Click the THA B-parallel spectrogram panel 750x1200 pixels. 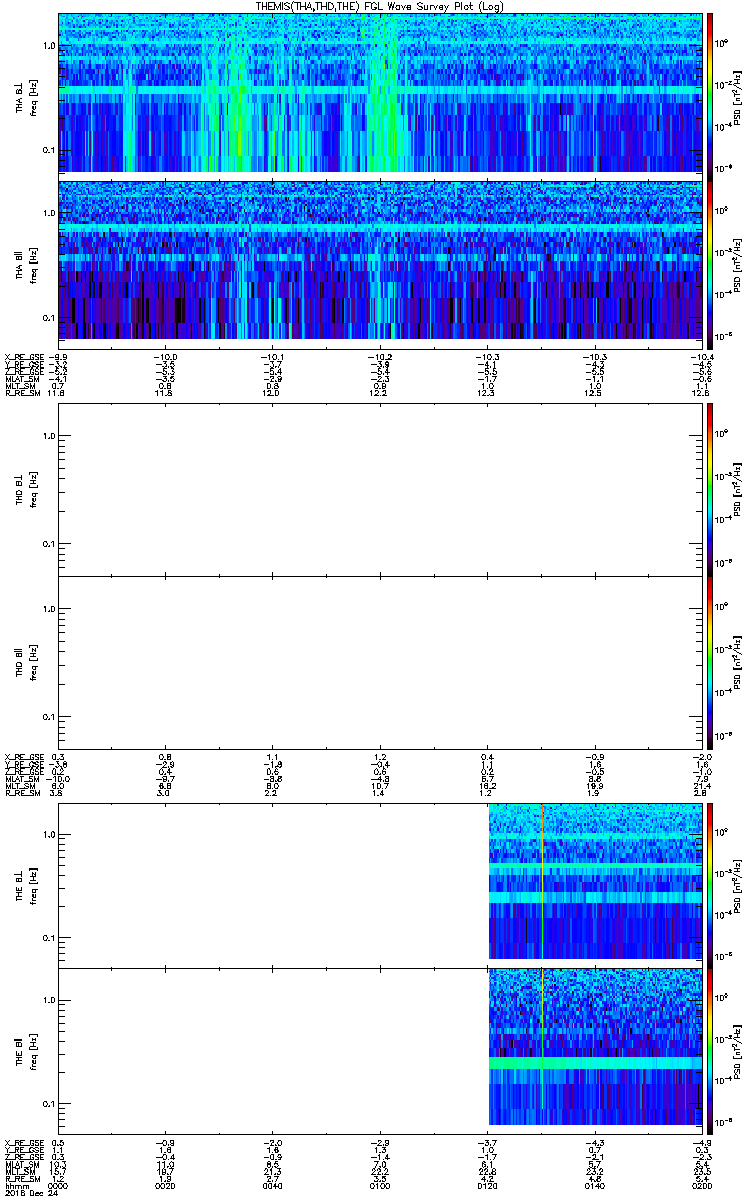[x=380, y=260]
